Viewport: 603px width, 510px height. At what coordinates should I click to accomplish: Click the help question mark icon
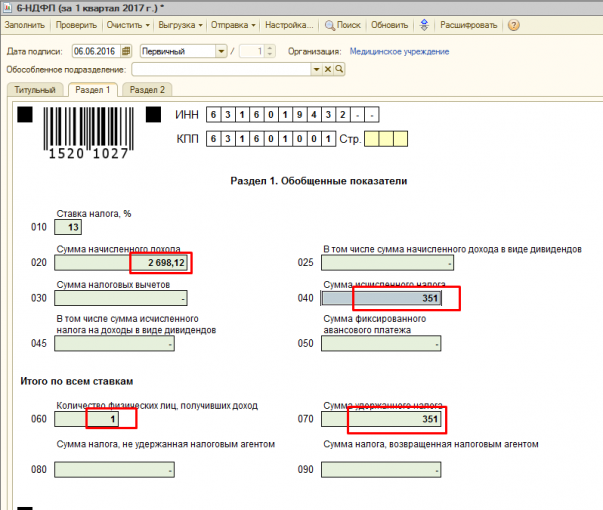(x=513, y=24)
